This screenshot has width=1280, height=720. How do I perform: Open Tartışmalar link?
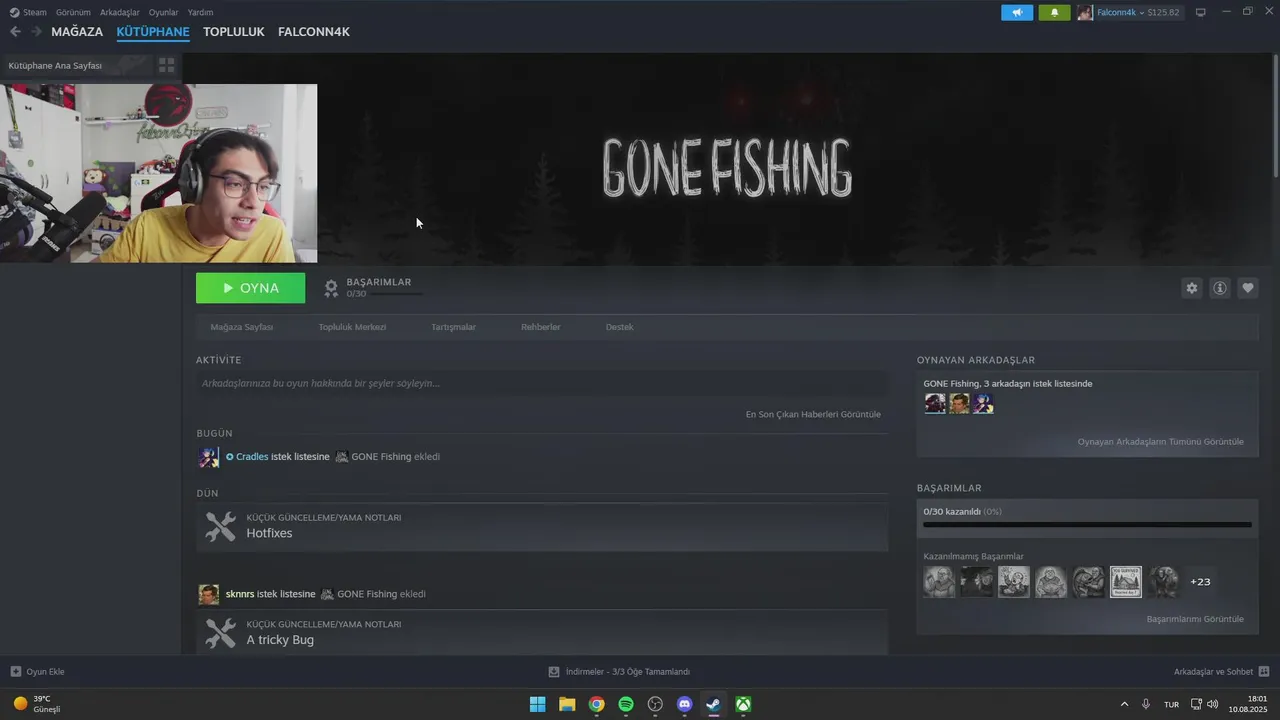pyautogui.click(x=453, y=327)
